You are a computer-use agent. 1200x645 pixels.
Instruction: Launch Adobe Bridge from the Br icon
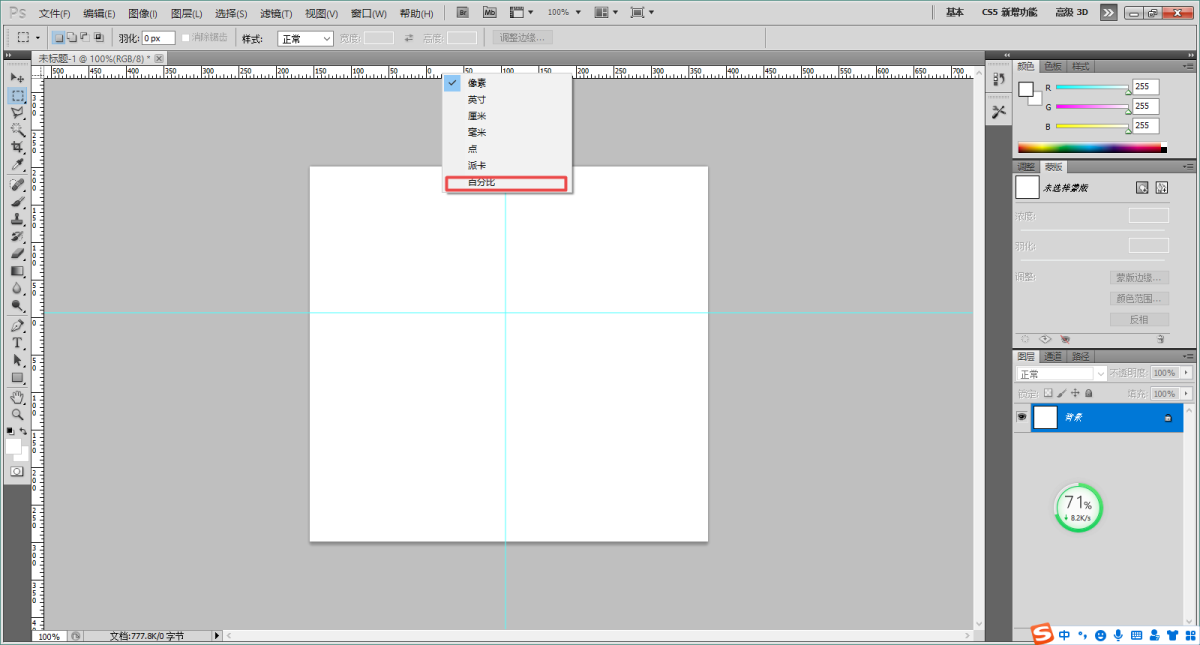click(x=463, y=12)
